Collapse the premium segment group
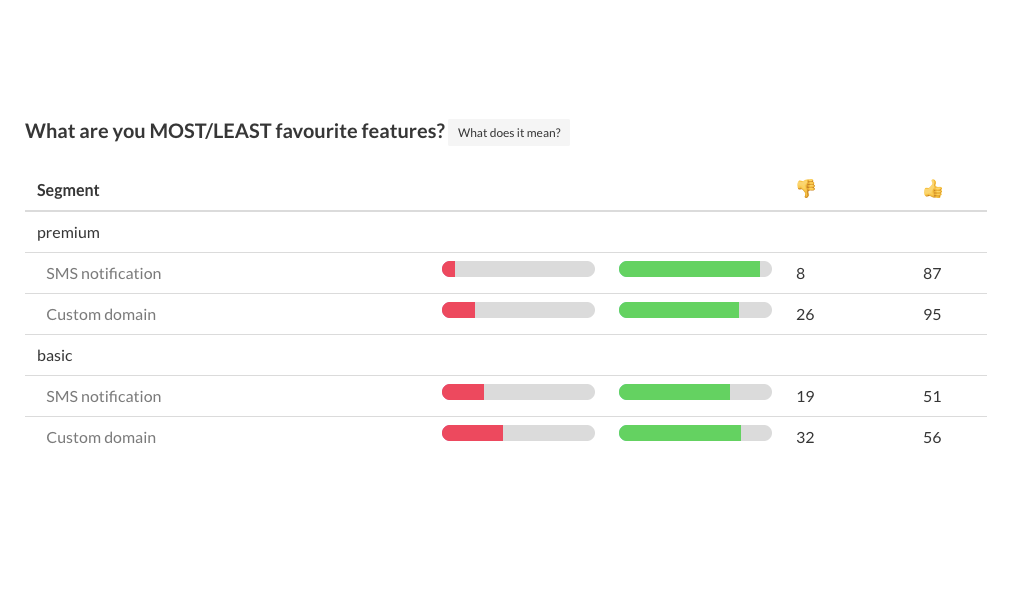 68,232
